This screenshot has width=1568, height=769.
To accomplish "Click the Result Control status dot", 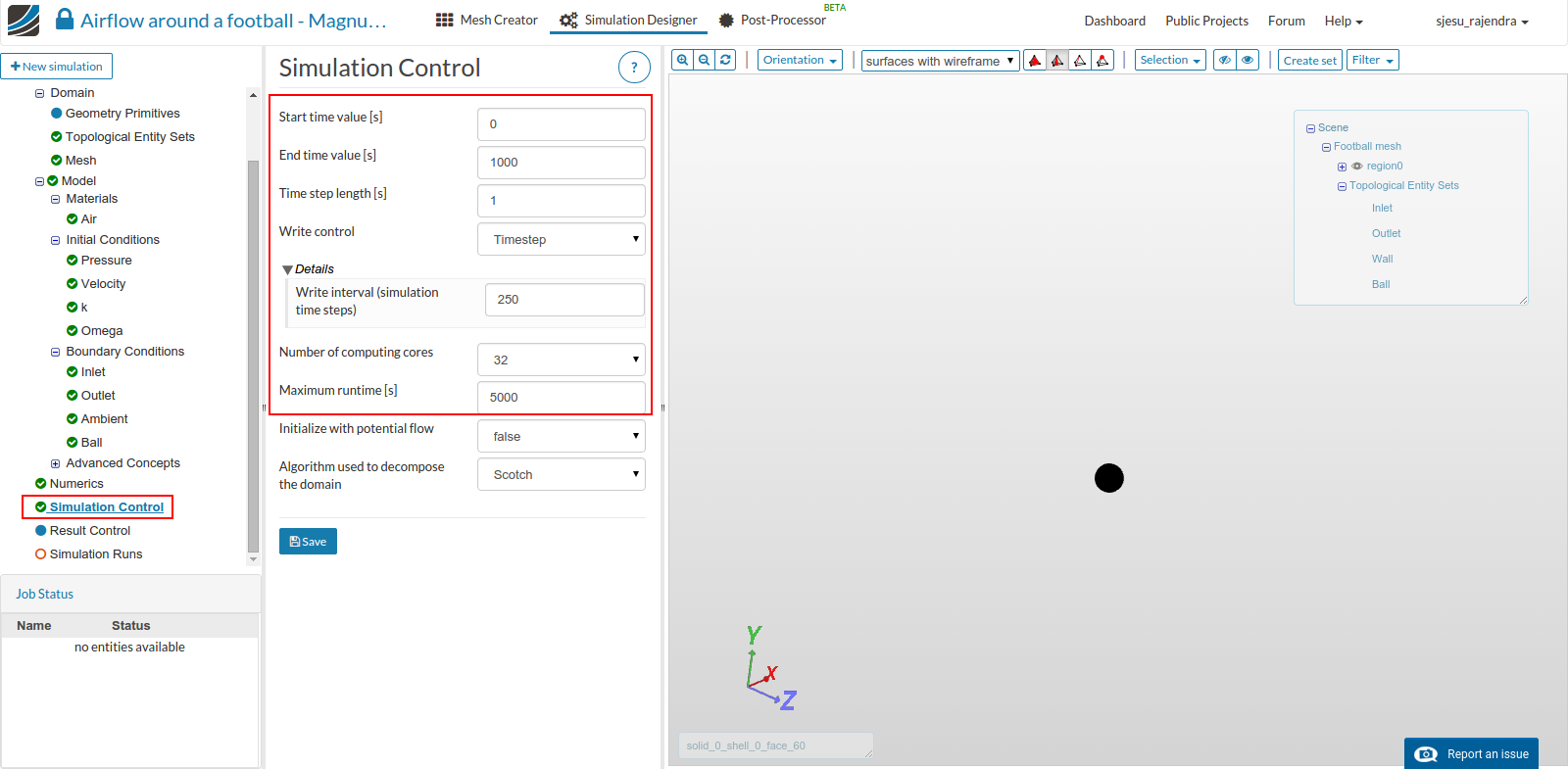I will pos(41,531).
